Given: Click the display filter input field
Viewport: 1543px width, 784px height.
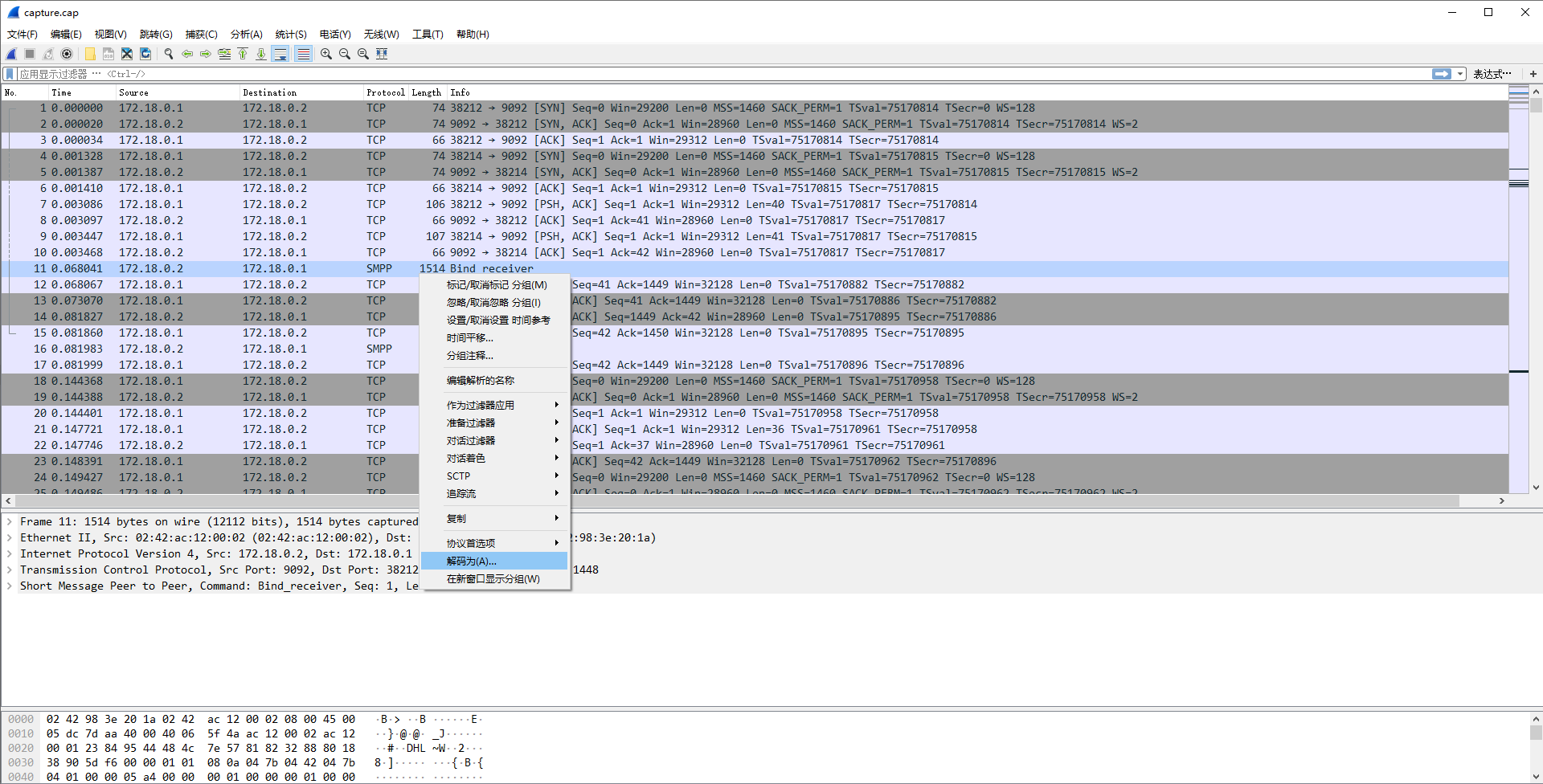Looking at the screenshot, I should point(723,74).
